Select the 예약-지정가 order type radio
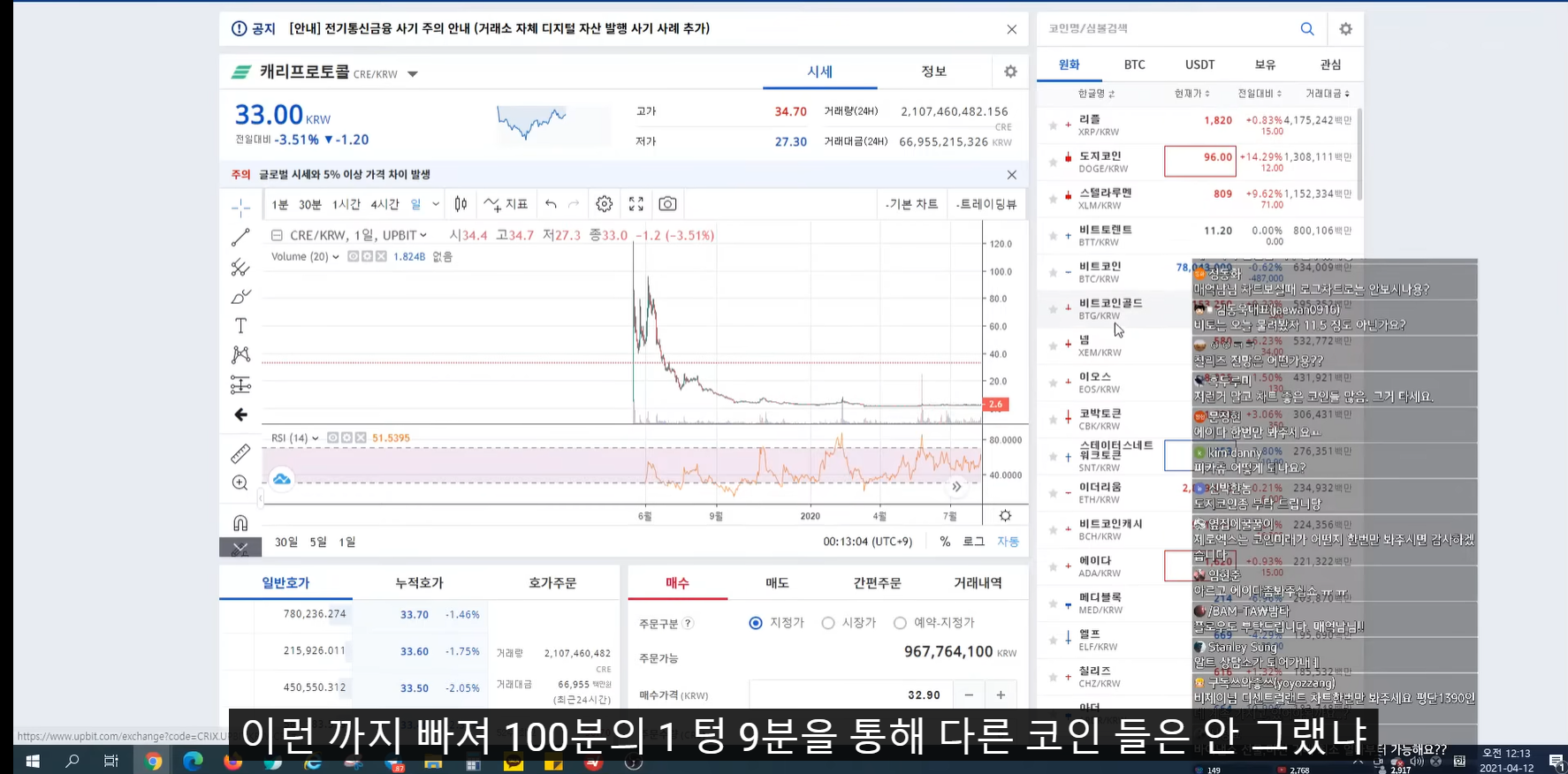The height and width of the screenshot is (774, 1568). pyautogui.click(x=900, y=623)
